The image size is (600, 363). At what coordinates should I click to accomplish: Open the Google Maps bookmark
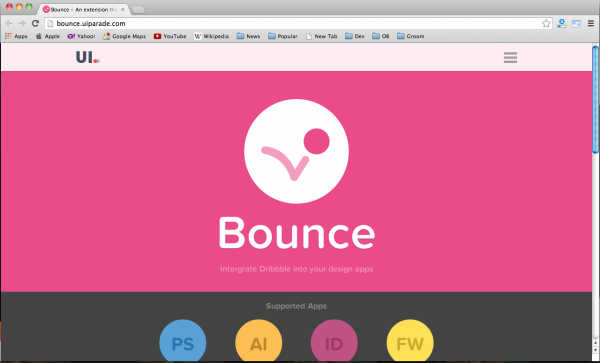[124, 36]
